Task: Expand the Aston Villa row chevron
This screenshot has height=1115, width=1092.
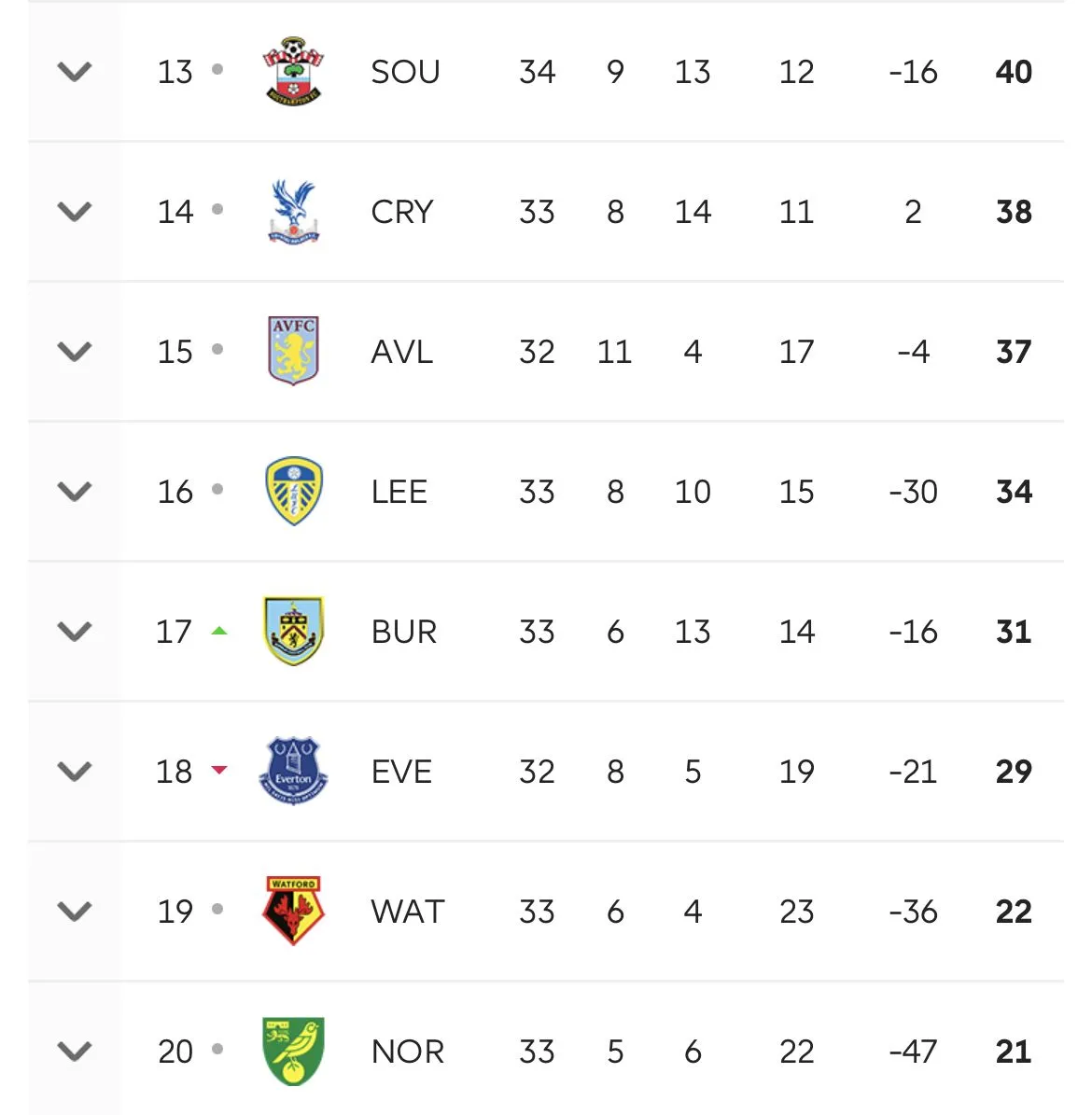Action: tap(75, 352)
